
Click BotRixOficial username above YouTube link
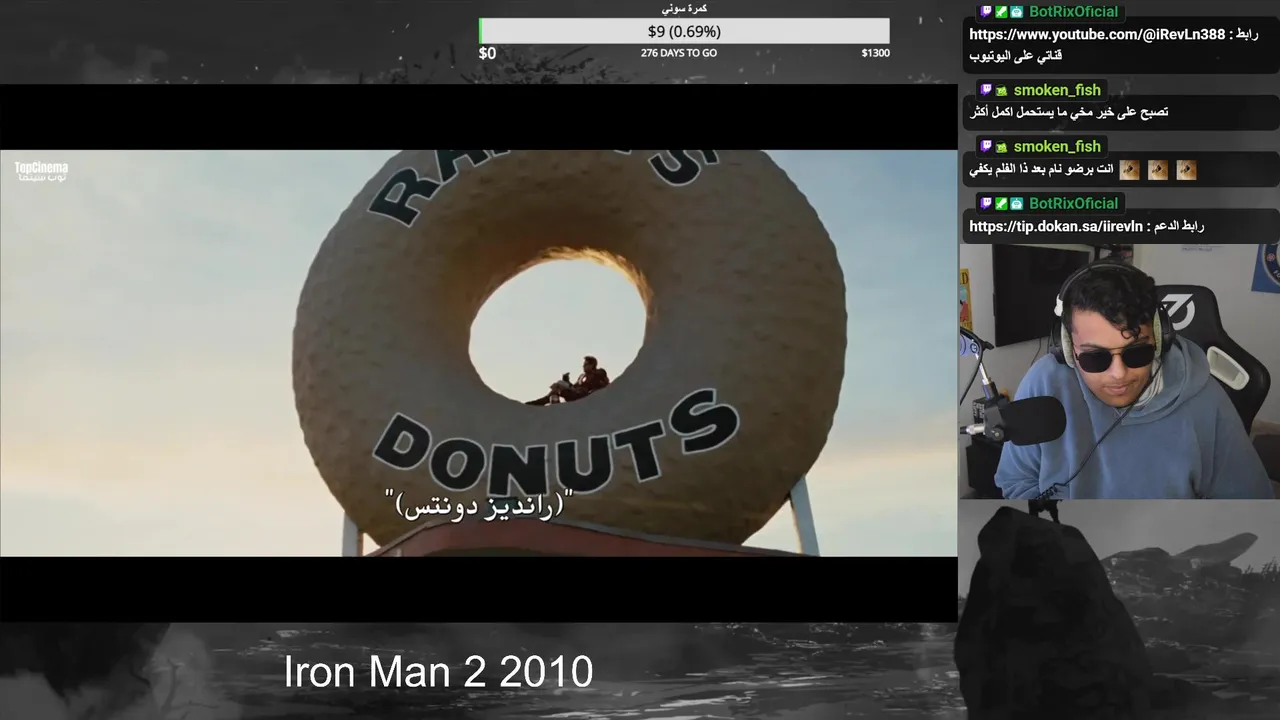[x=1073, y=12]
